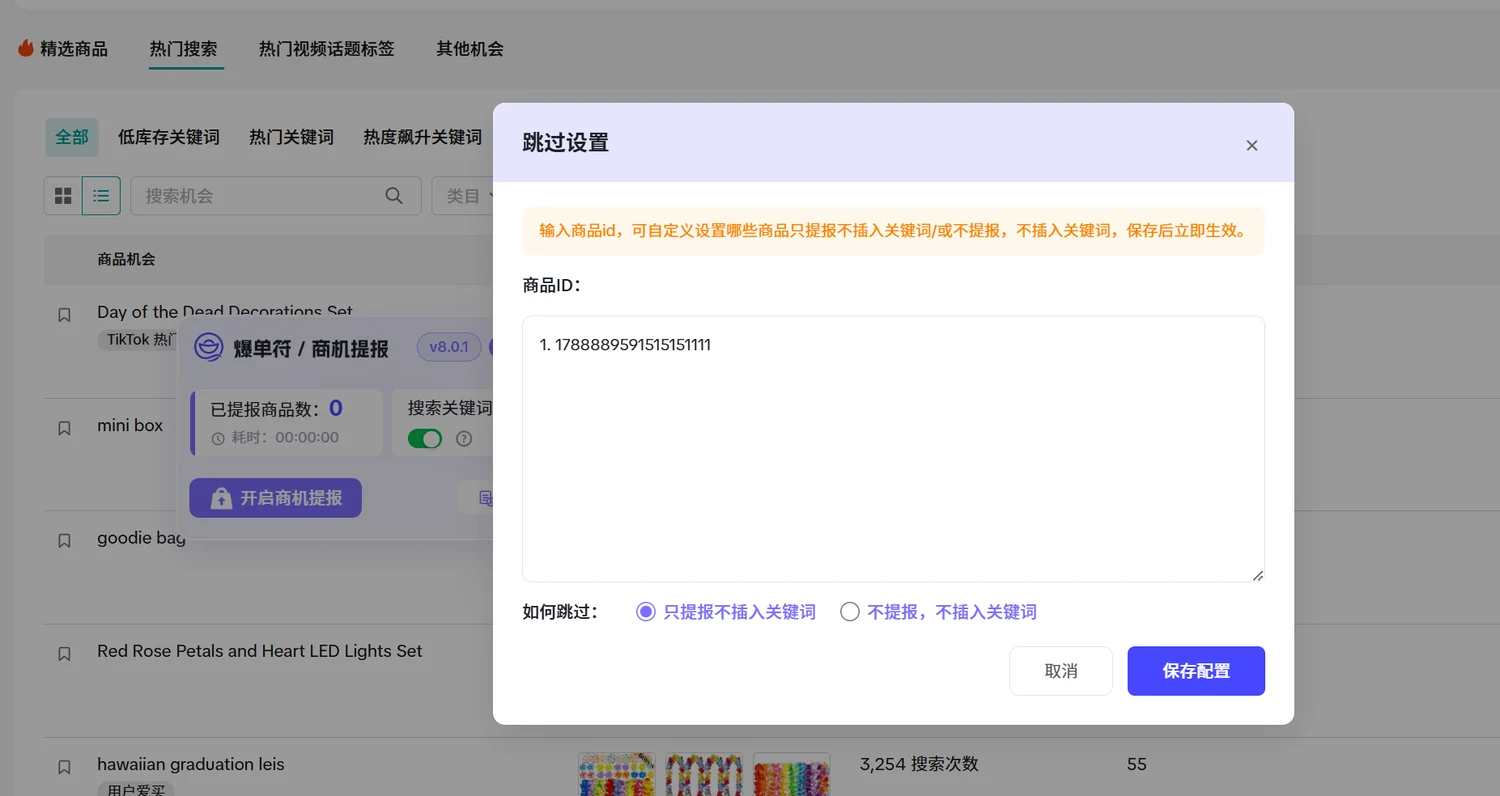Click the clock icon beside 耗时

click(x=218, y=438)
